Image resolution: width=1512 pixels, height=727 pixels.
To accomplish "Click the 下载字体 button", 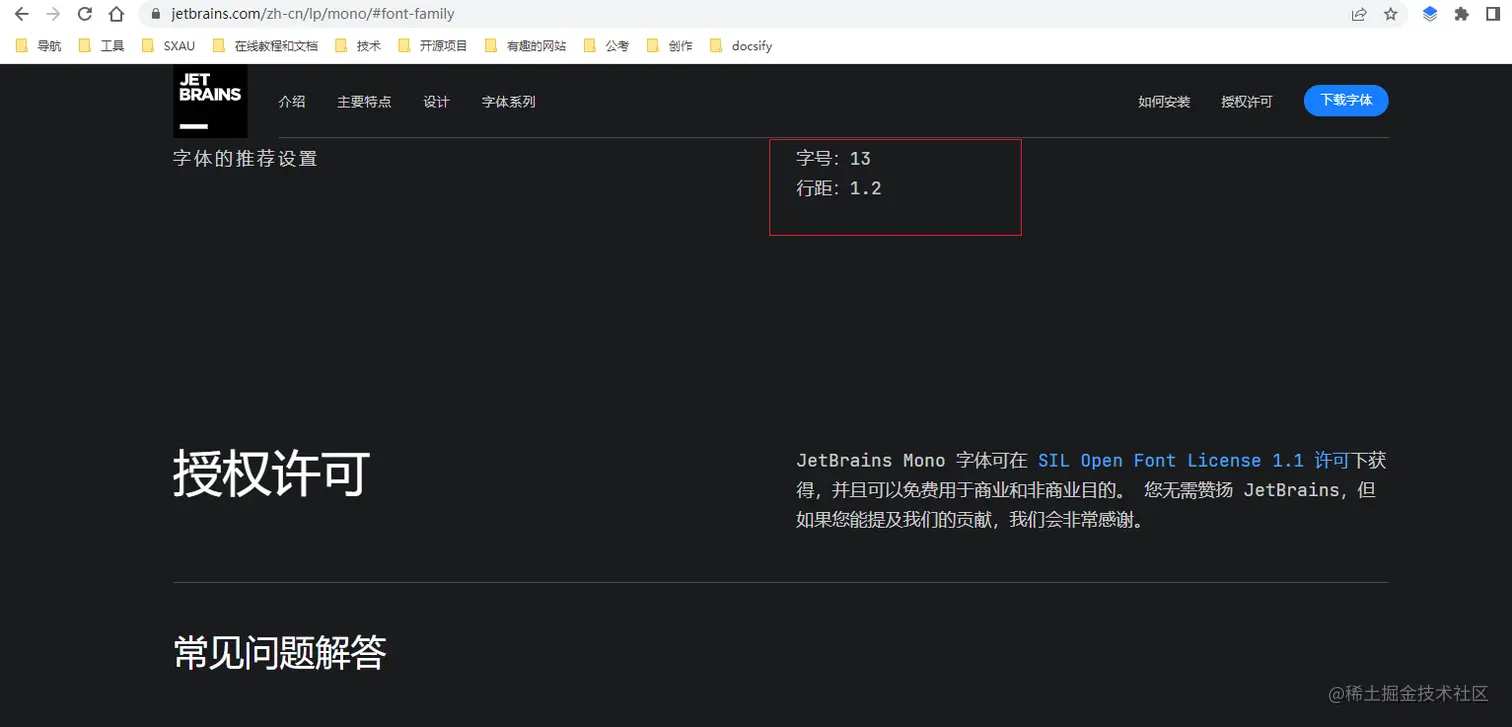I will (x=1346, y=100).
